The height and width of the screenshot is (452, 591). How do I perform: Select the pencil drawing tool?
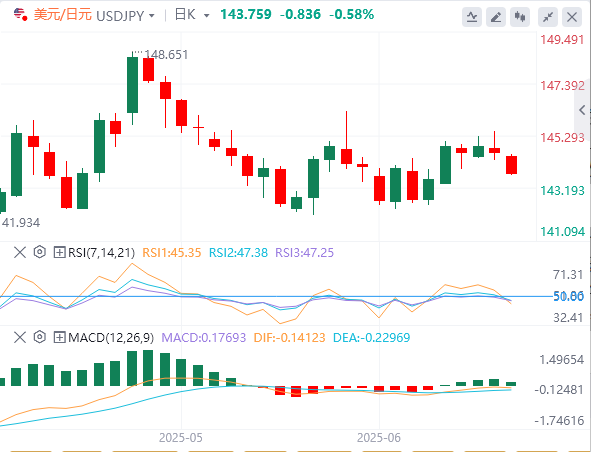pyautogui.click(x=496, y=17)
